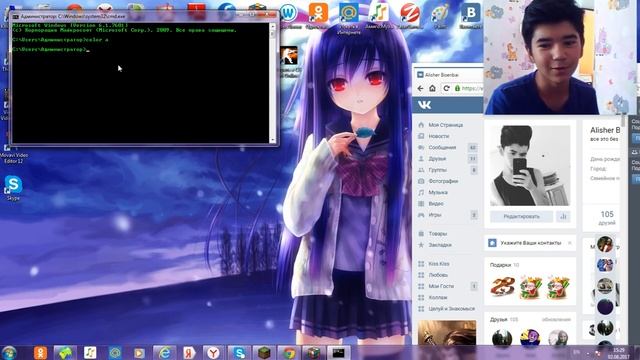Open the colorful cube taskbar icon

point(313,353)
